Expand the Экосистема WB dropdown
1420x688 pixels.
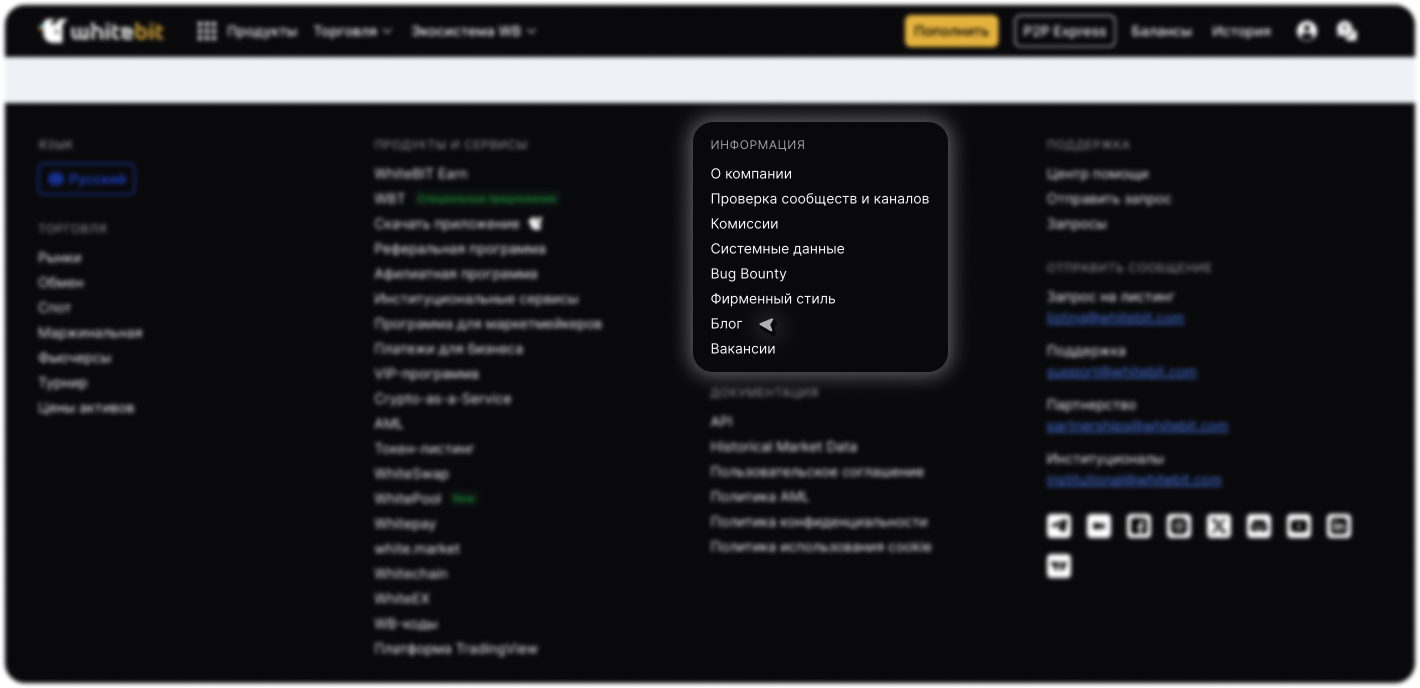click(x=473, y=32)
